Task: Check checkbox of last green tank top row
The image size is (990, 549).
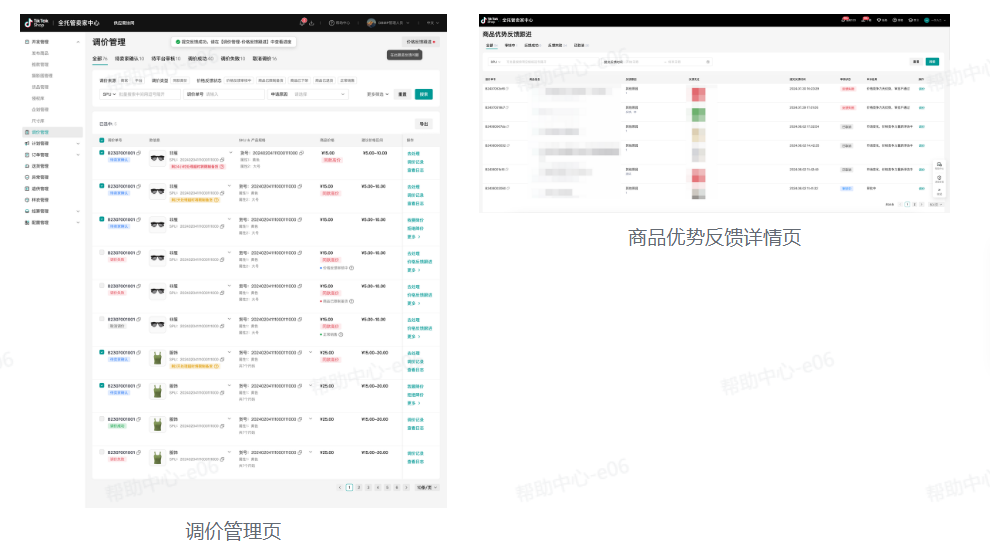Action: [102, 452]
